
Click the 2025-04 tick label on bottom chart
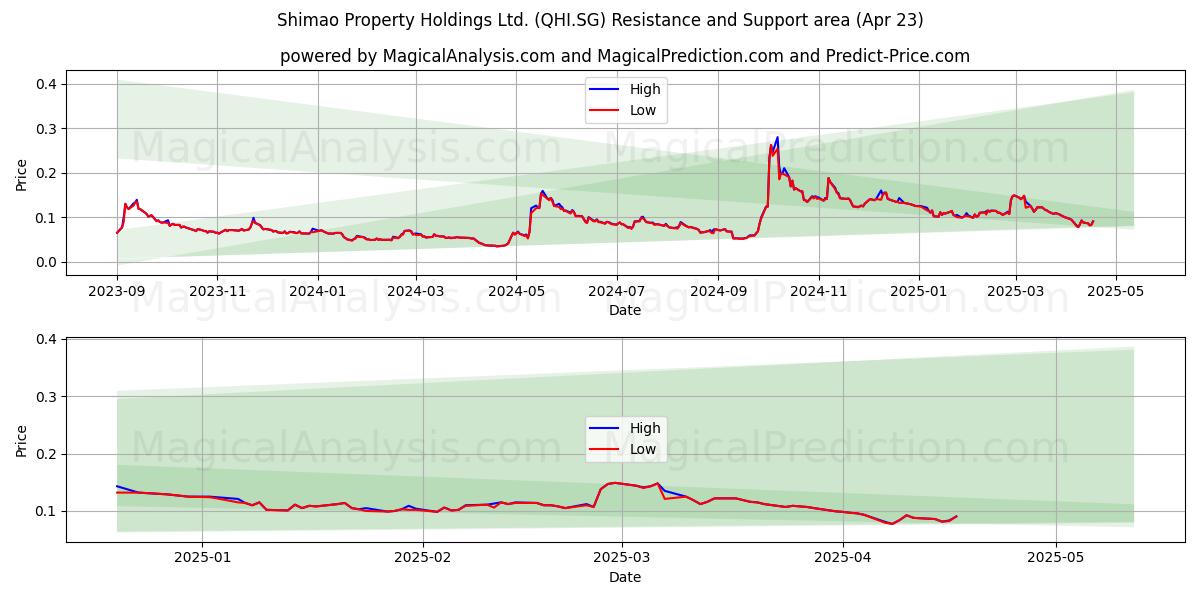(x=842, y=558)
